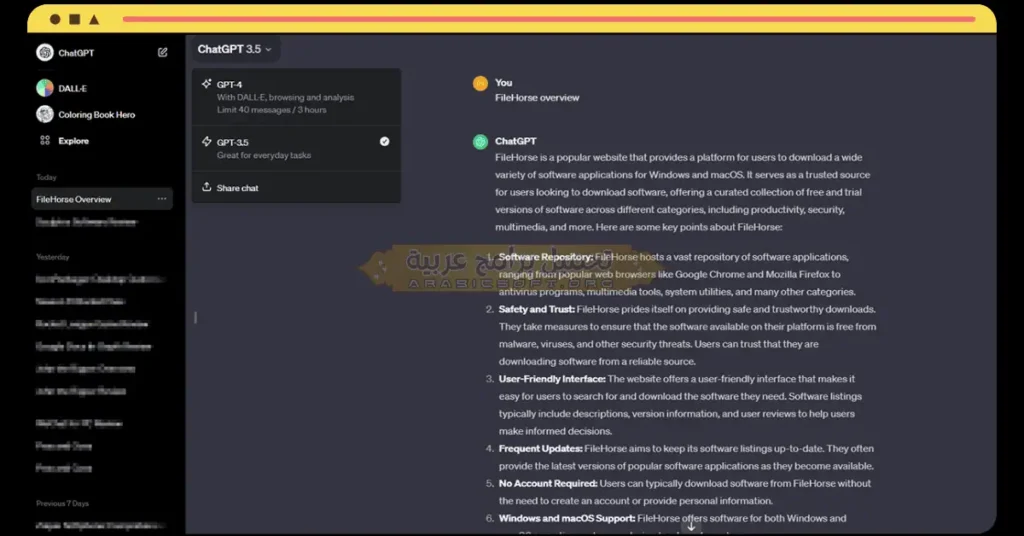The image size is (1024, 536).
Task: Click the 'User-Friendly Interface:' heading text
Action: [552, 379]
